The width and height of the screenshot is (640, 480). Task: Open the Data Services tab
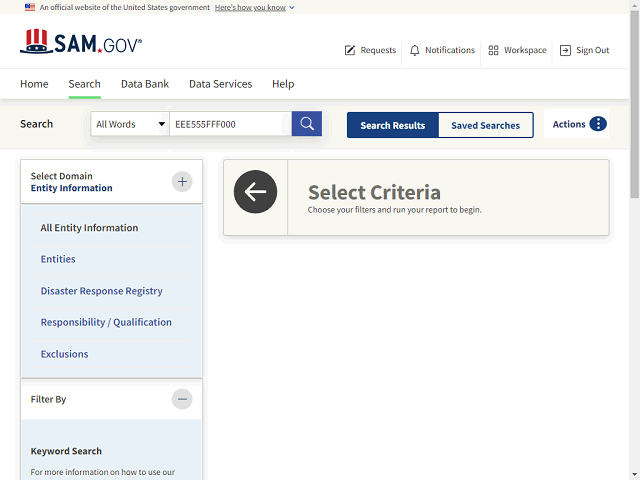coord(220,84)
